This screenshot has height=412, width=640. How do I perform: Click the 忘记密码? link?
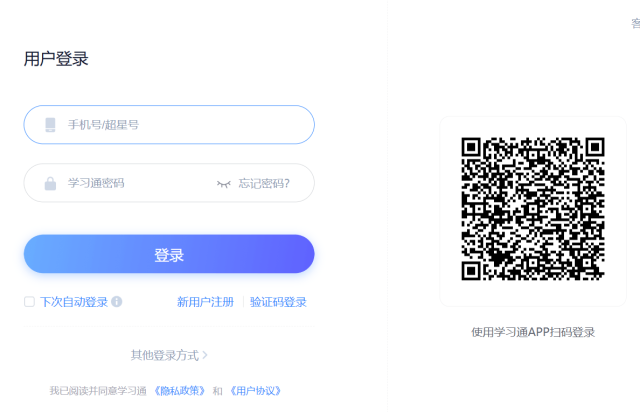click(264, 184)
